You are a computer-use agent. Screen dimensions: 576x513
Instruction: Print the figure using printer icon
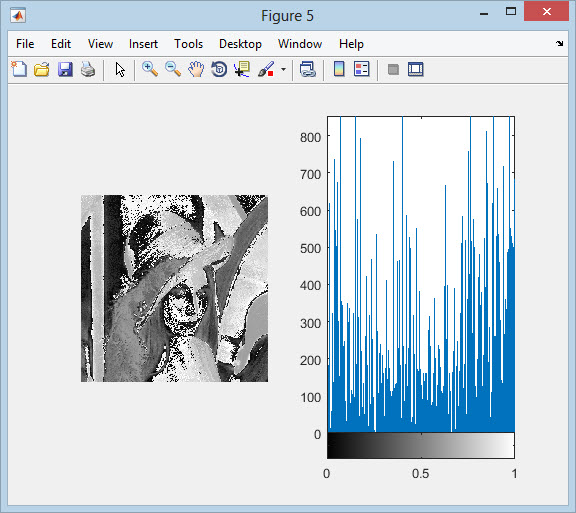tap(88, 69)
